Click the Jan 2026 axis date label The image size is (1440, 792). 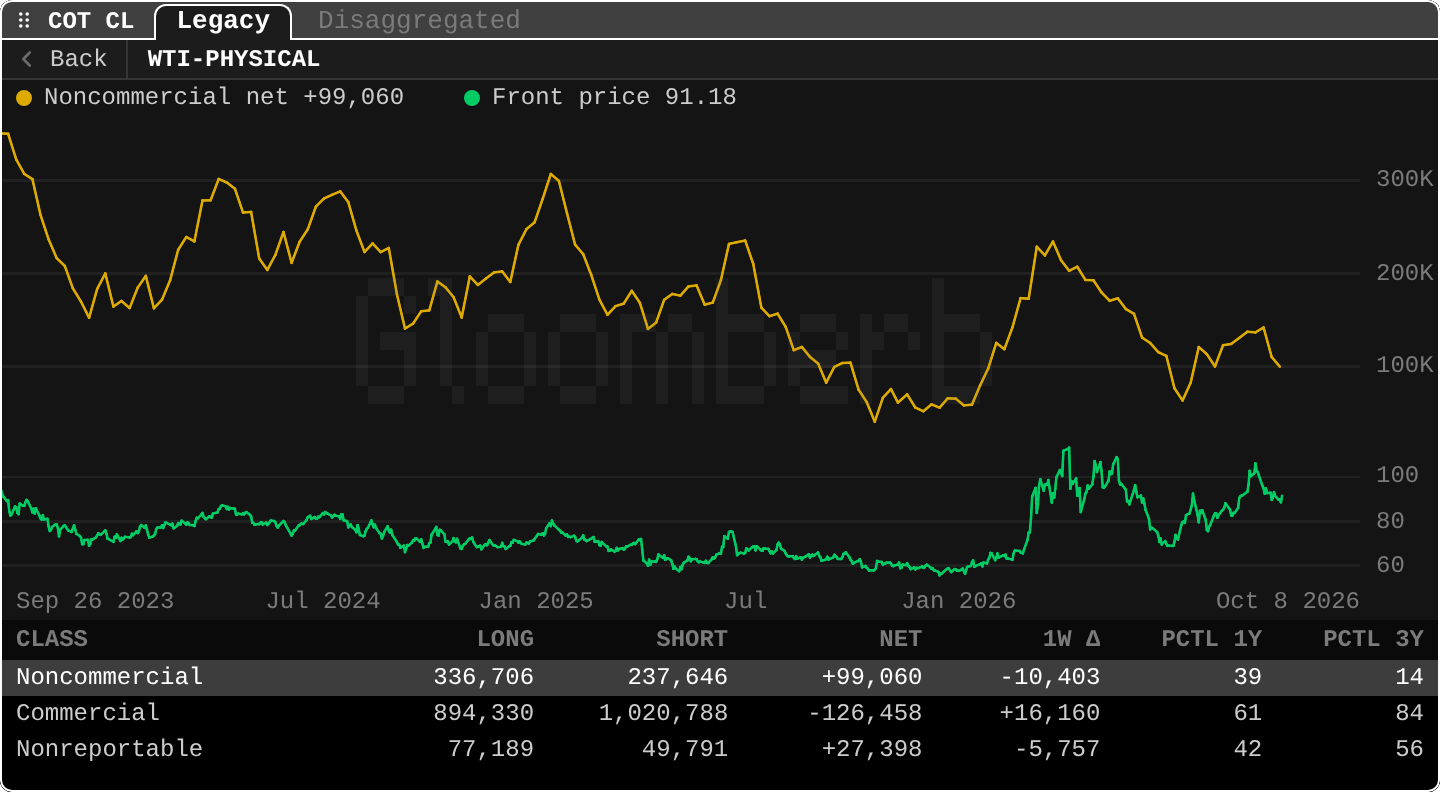tap(959, 601)
